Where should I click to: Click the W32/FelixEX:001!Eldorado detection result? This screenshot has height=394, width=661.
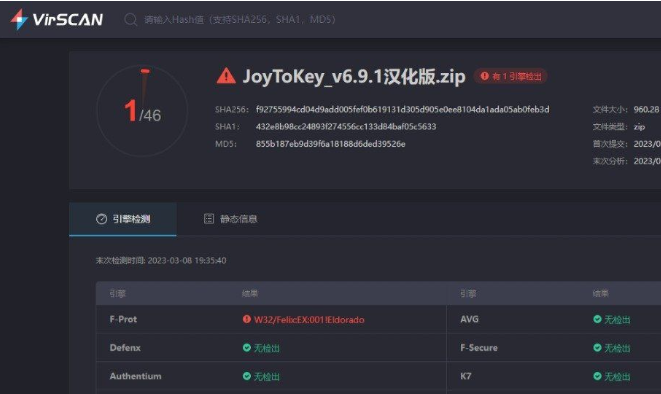[309, 320]
